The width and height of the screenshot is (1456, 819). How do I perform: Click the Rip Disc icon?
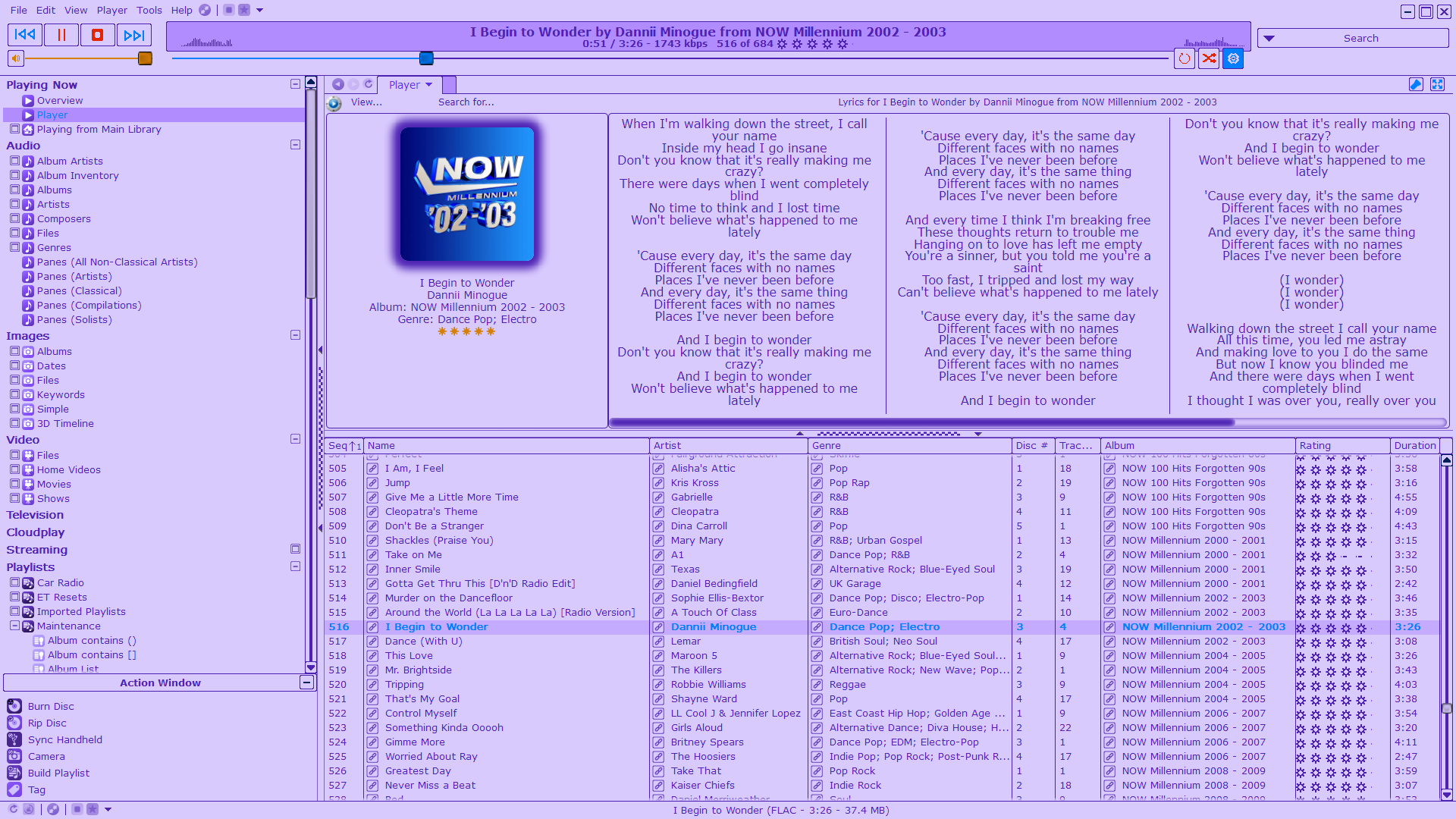point(14,723)
